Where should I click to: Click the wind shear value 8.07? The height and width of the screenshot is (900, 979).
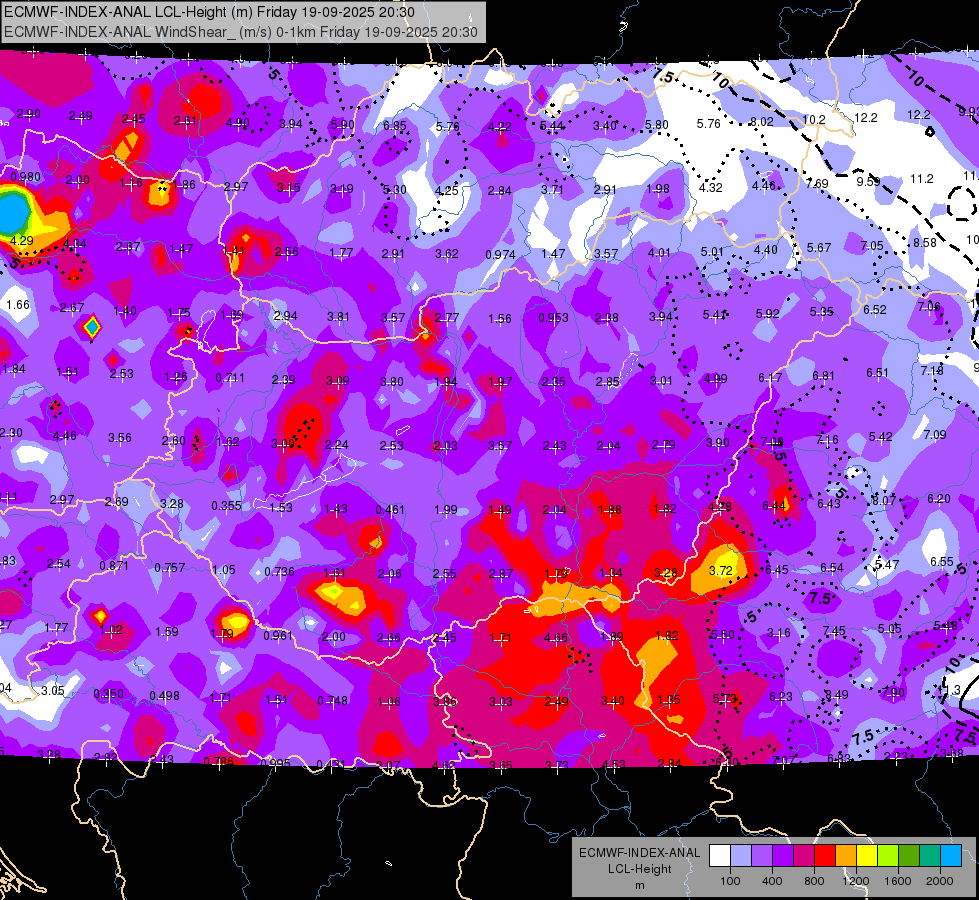point(884,500)
